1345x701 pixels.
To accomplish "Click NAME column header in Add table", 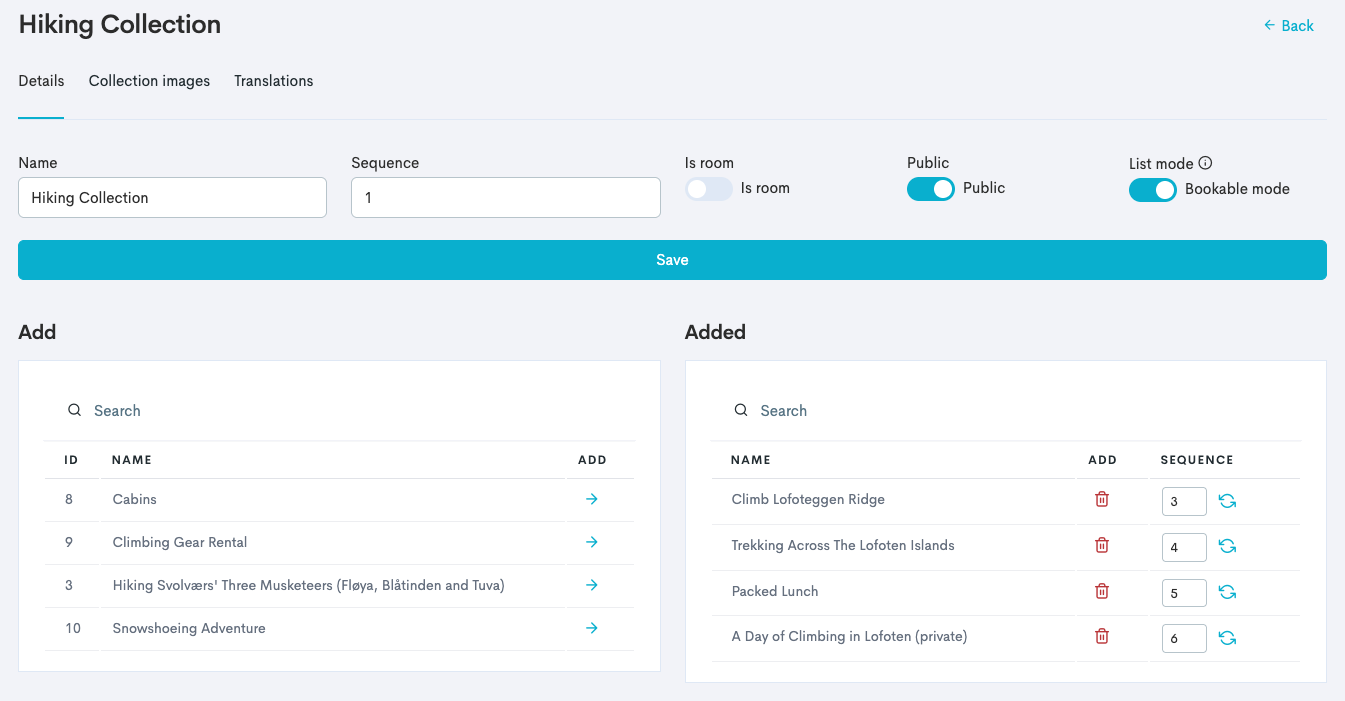I will point(132,460).
